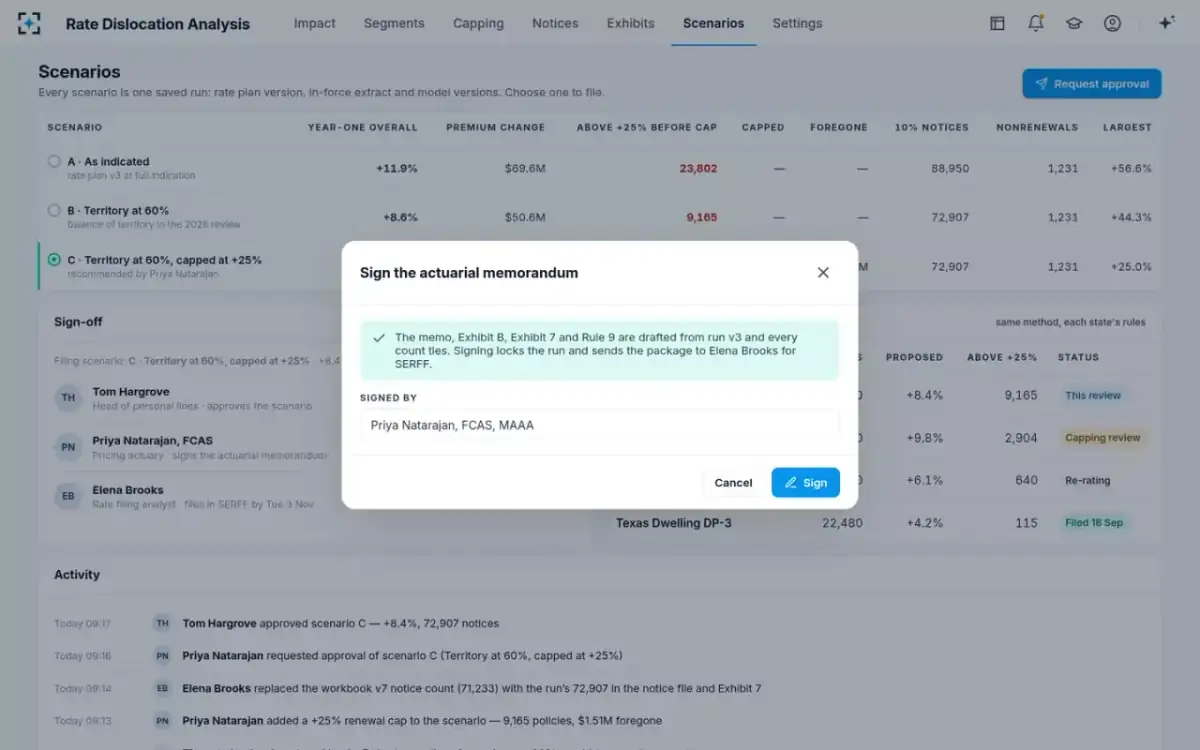This screenshot has width=1200, height=750.
Task: Click the Re-rating status text
Action: click(x=1088, y=480)
